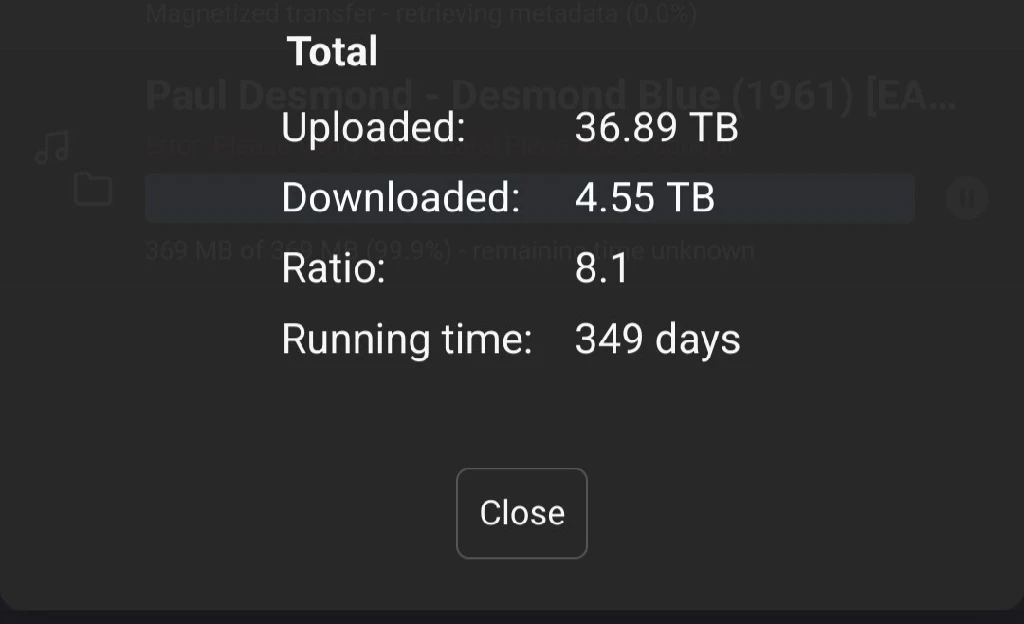Open the dimmed folder icon

[93, 189]
